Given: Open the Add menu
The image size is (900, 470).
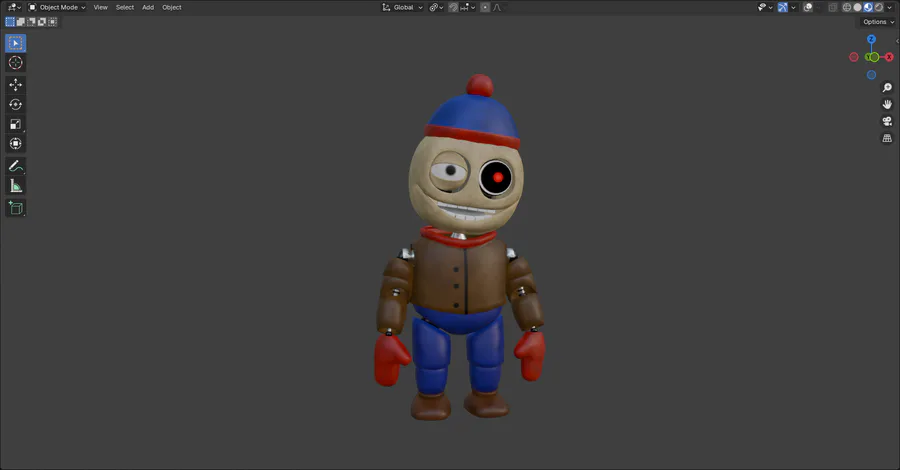Looking at the screenshot, I should pos(148,7).
